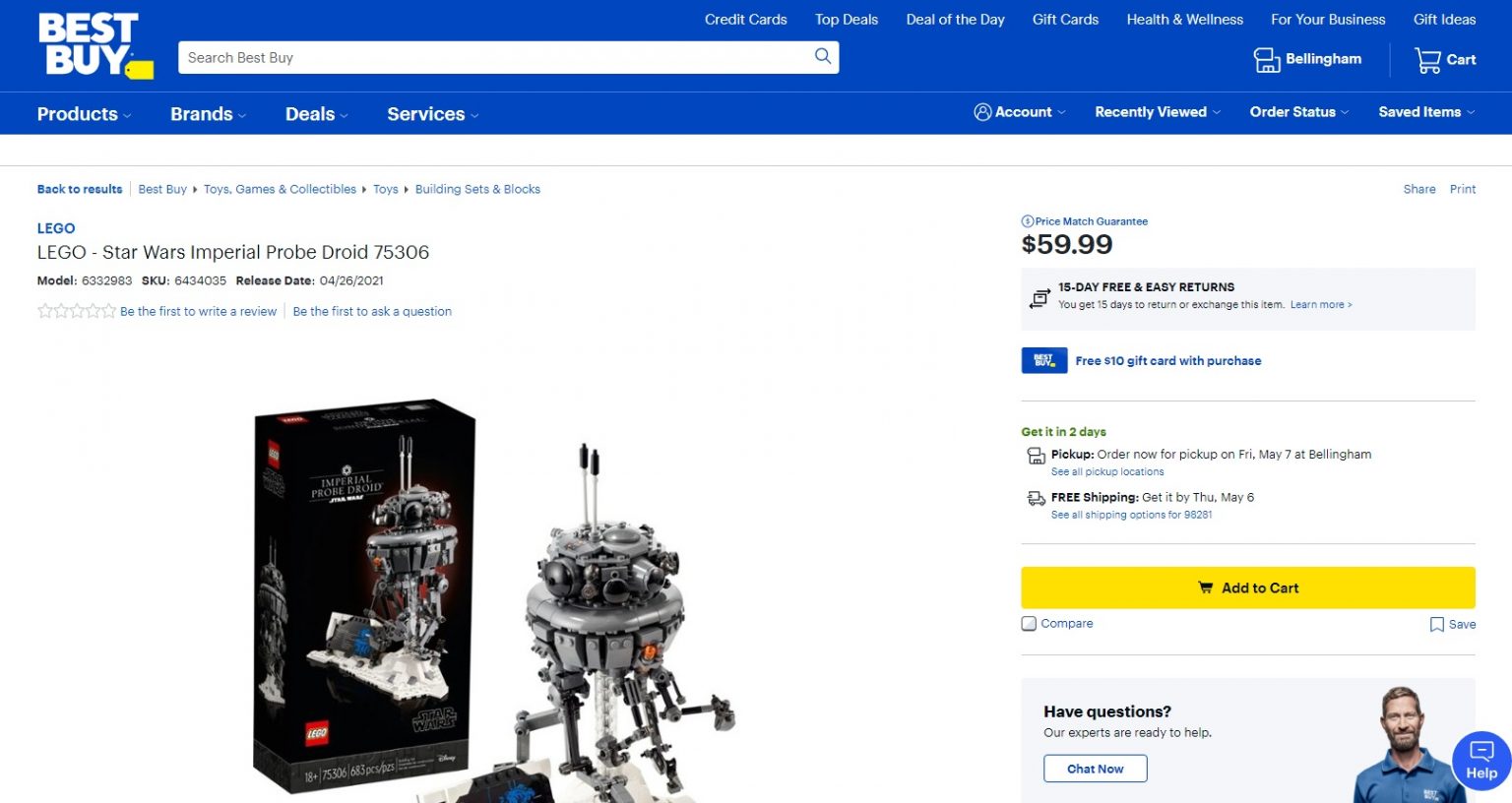Go to Top Deals
This screenshot has height=803, width=1512.
[846, 19]
